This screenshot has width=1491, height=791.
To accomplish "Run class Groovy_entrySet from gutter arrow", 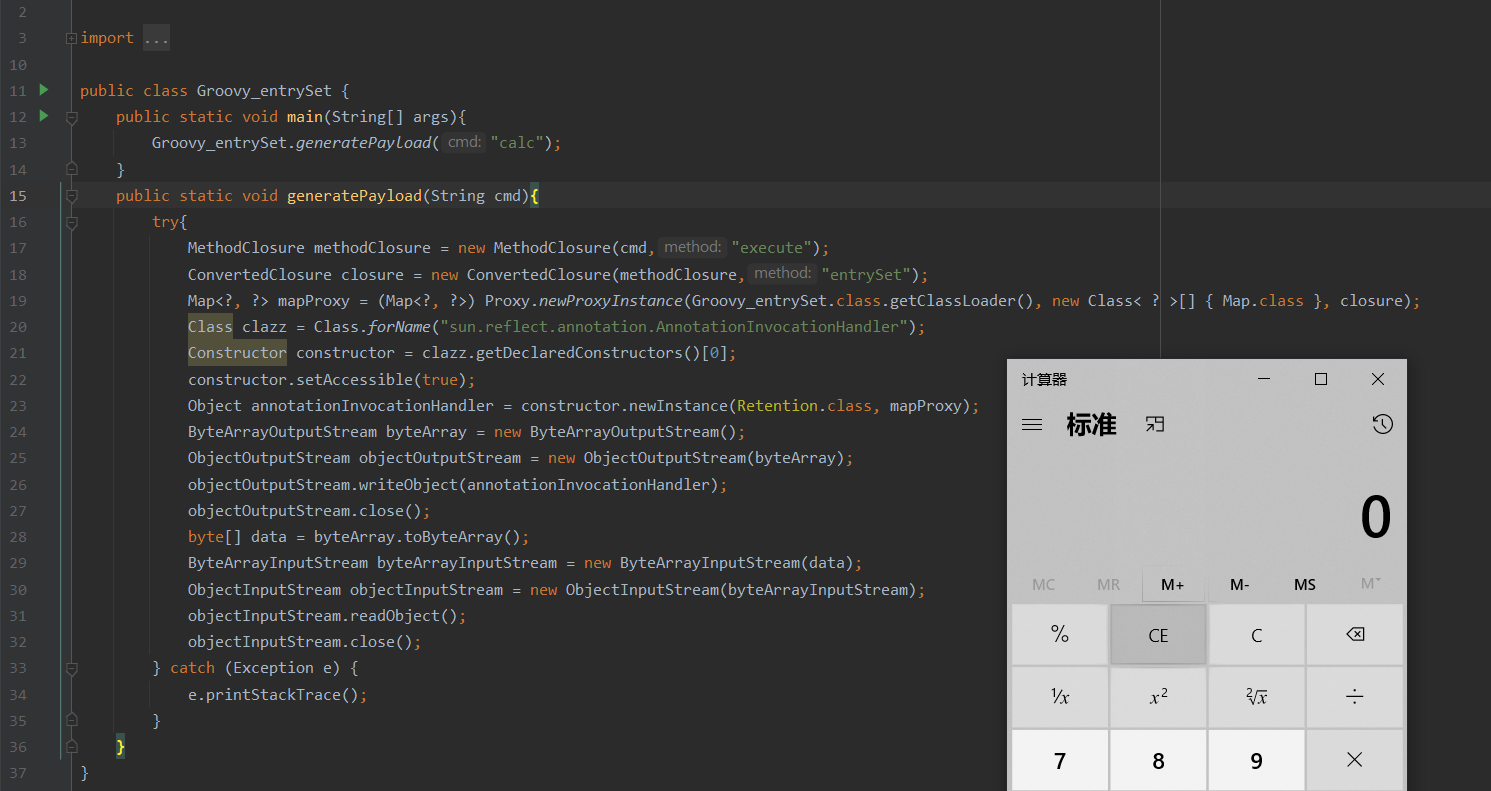I will point(43,90).
